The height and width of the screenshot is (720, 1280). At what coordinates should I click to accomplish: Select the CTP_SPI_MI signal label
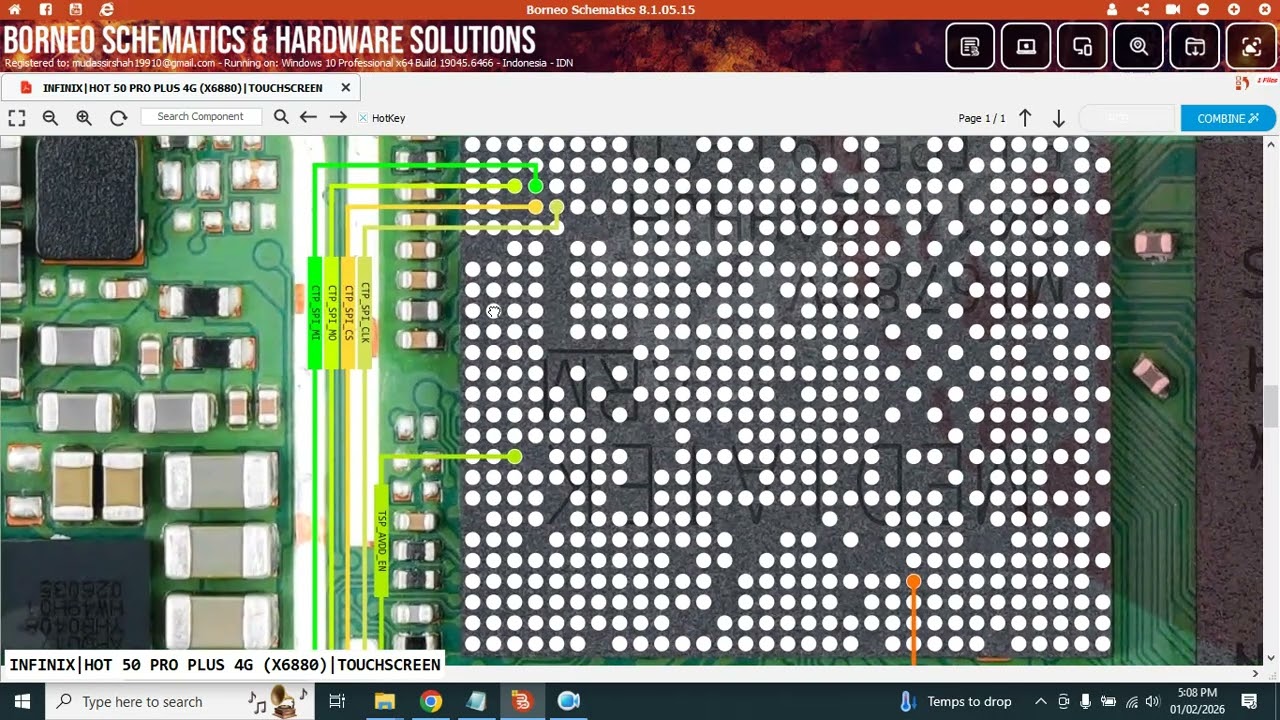coord(315,312)
